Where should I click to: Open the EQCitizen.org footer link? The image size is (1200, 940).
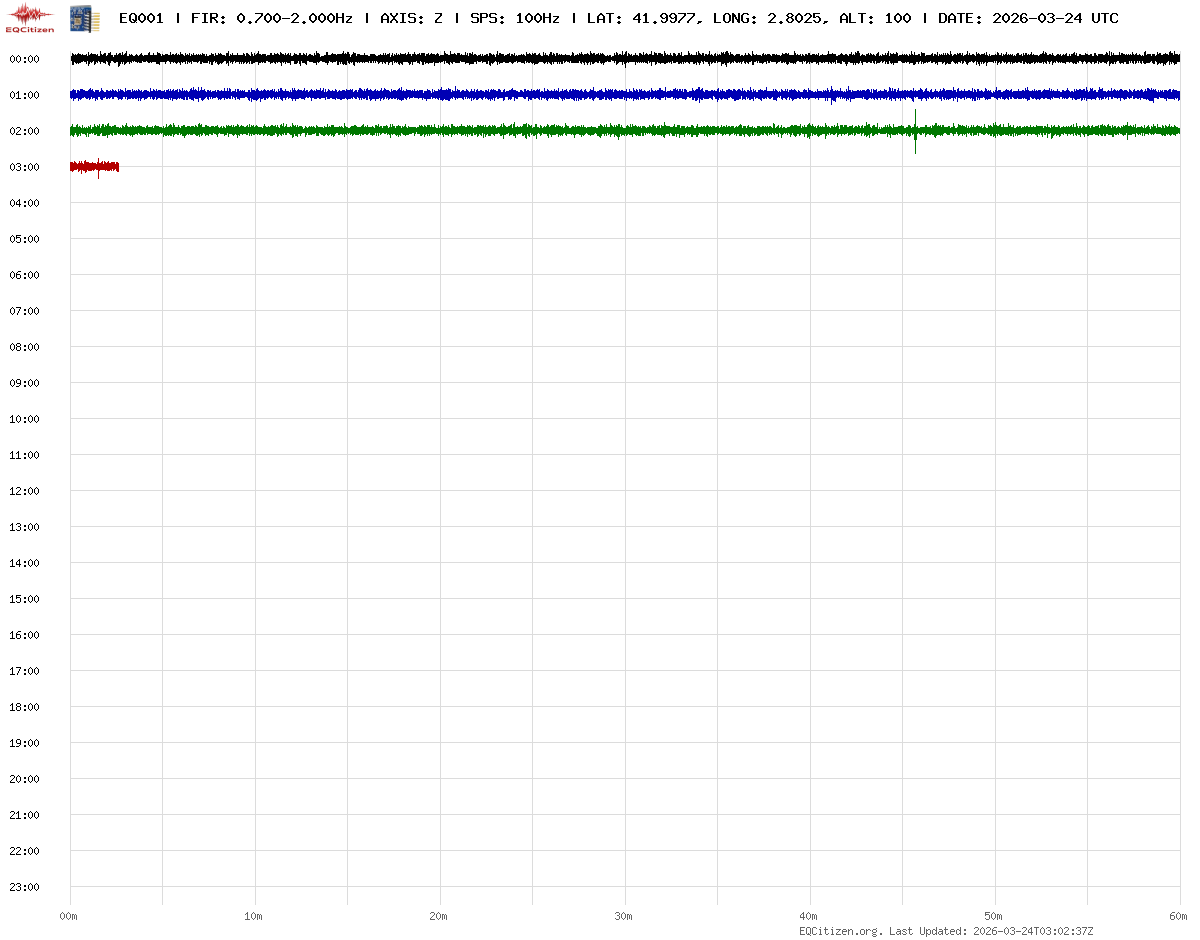pyautogui.click(x=840, y=931)
